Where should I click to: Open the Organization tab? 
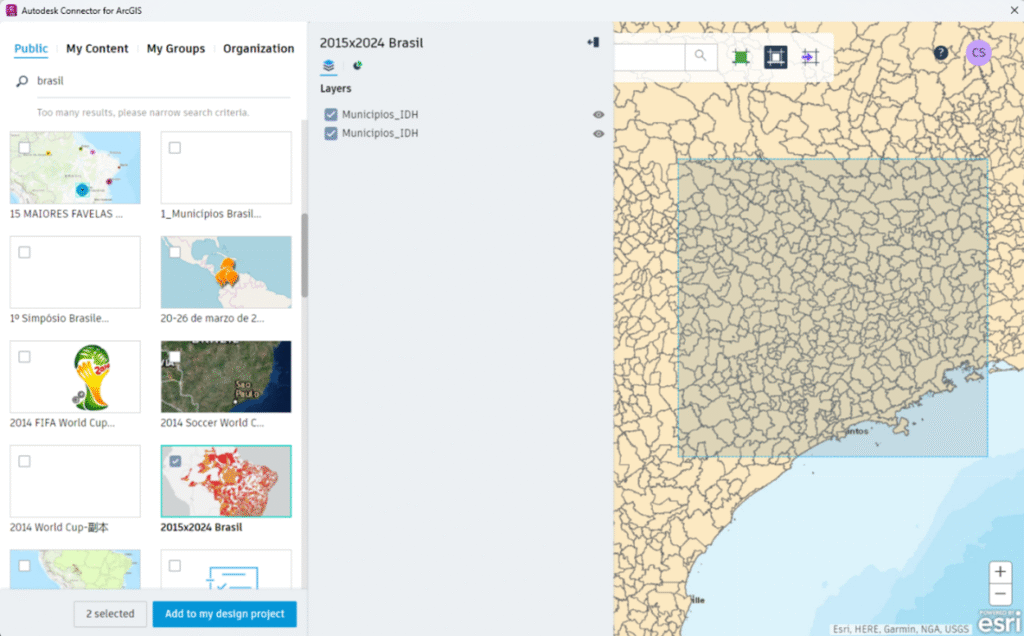coord(259,48)
